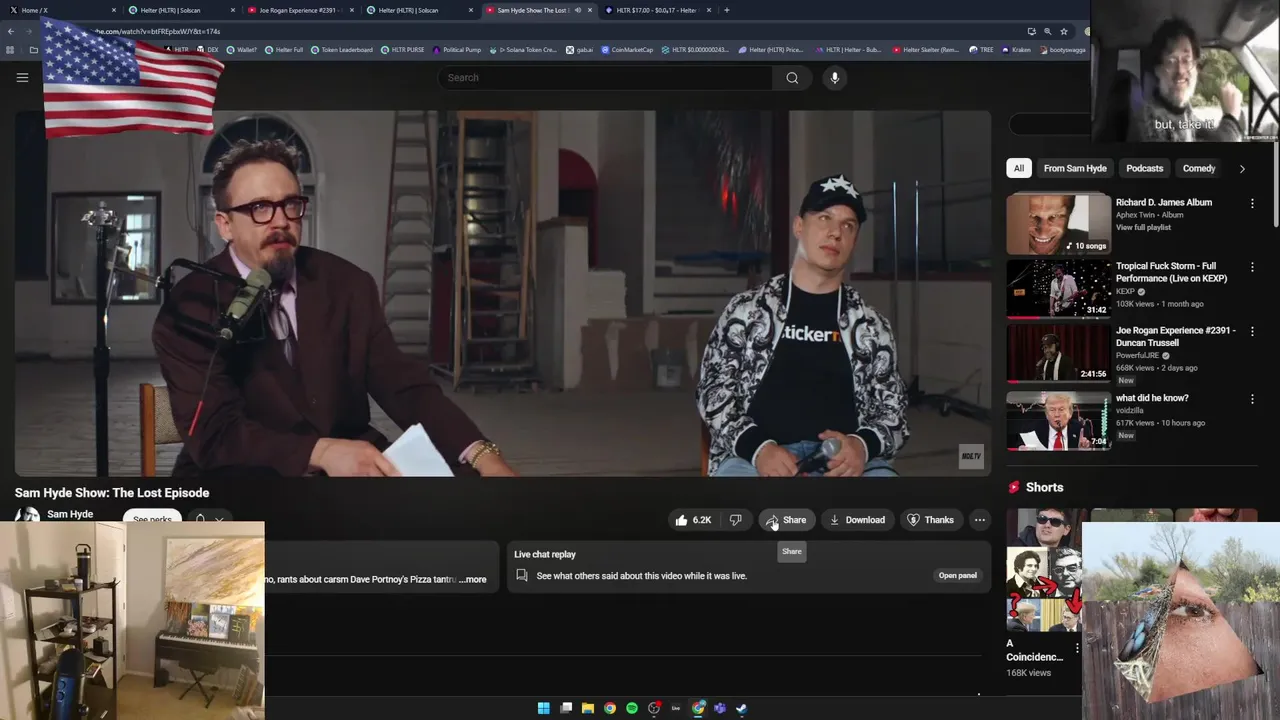Expand the video description with ...more

pyautogui.click(x=473, y=579)
